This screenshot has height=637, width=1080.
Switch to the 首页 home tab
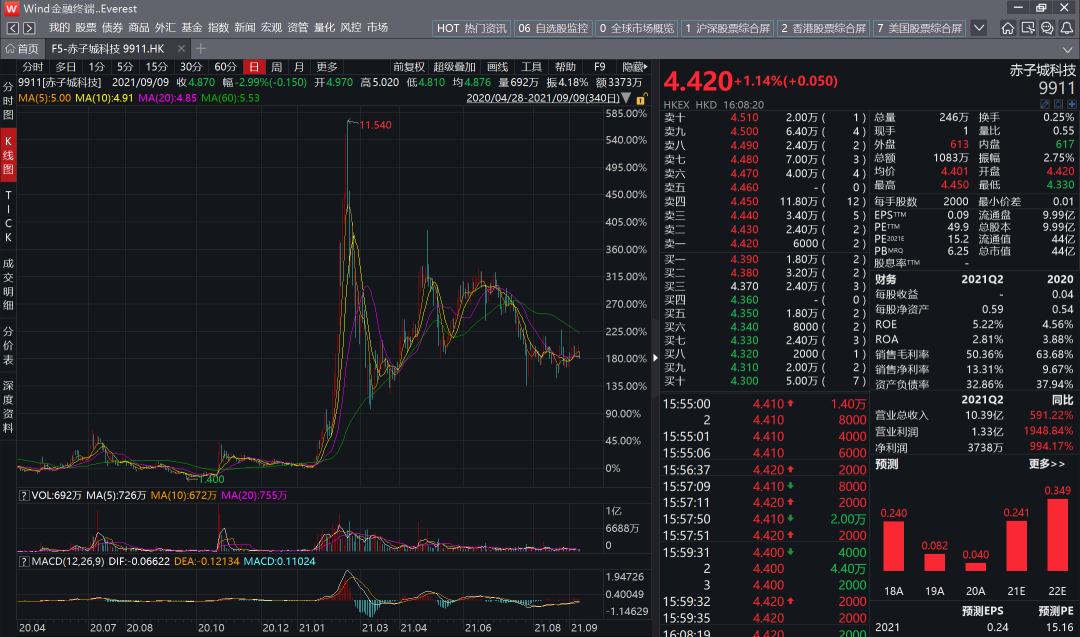(x=22, y=49)
